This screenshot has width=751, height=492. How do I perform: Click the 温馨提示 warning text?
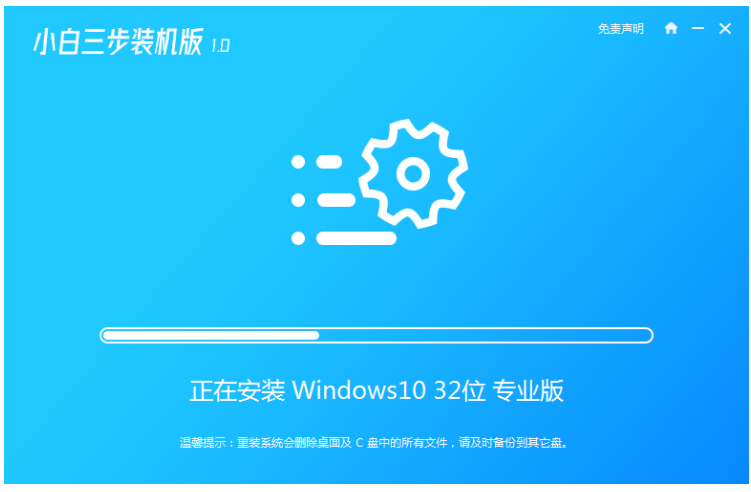[374, 443]
